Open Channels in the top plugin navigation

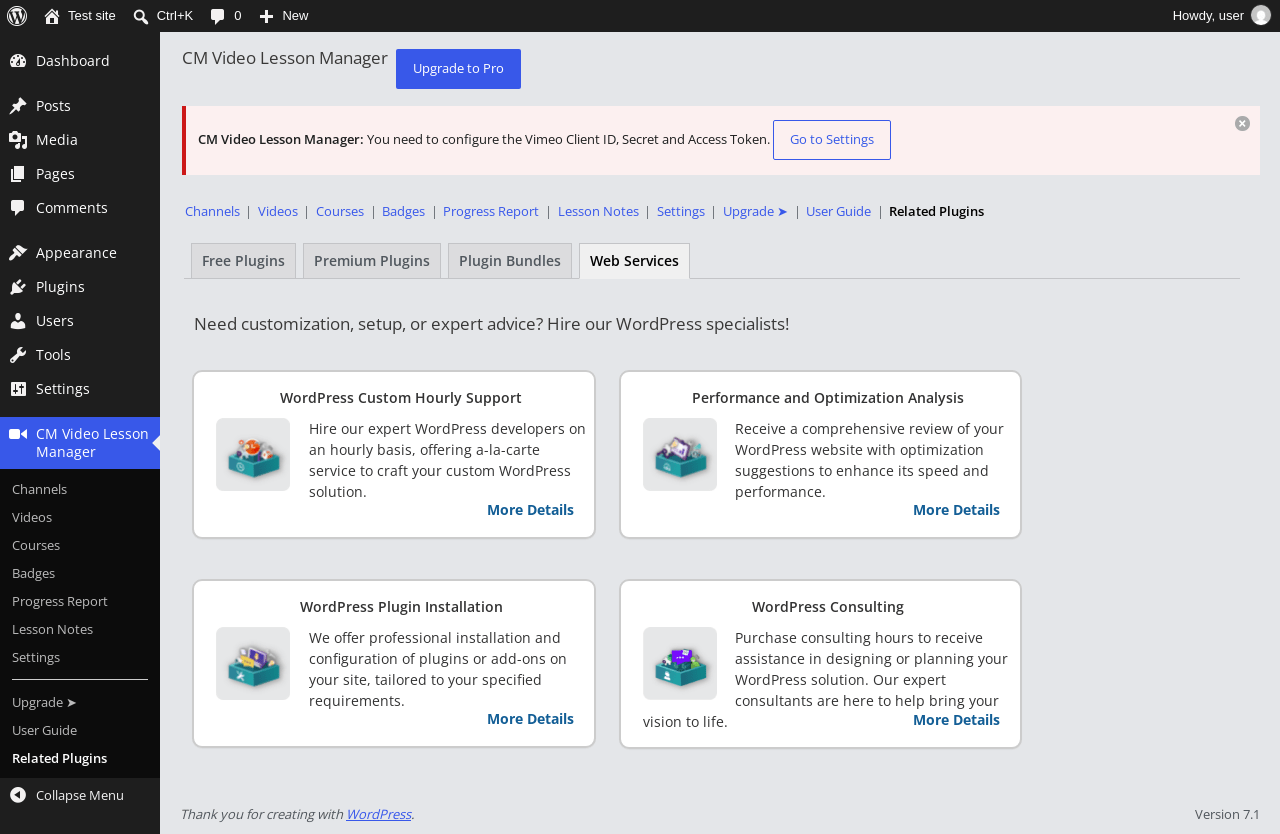pos(212,211)
